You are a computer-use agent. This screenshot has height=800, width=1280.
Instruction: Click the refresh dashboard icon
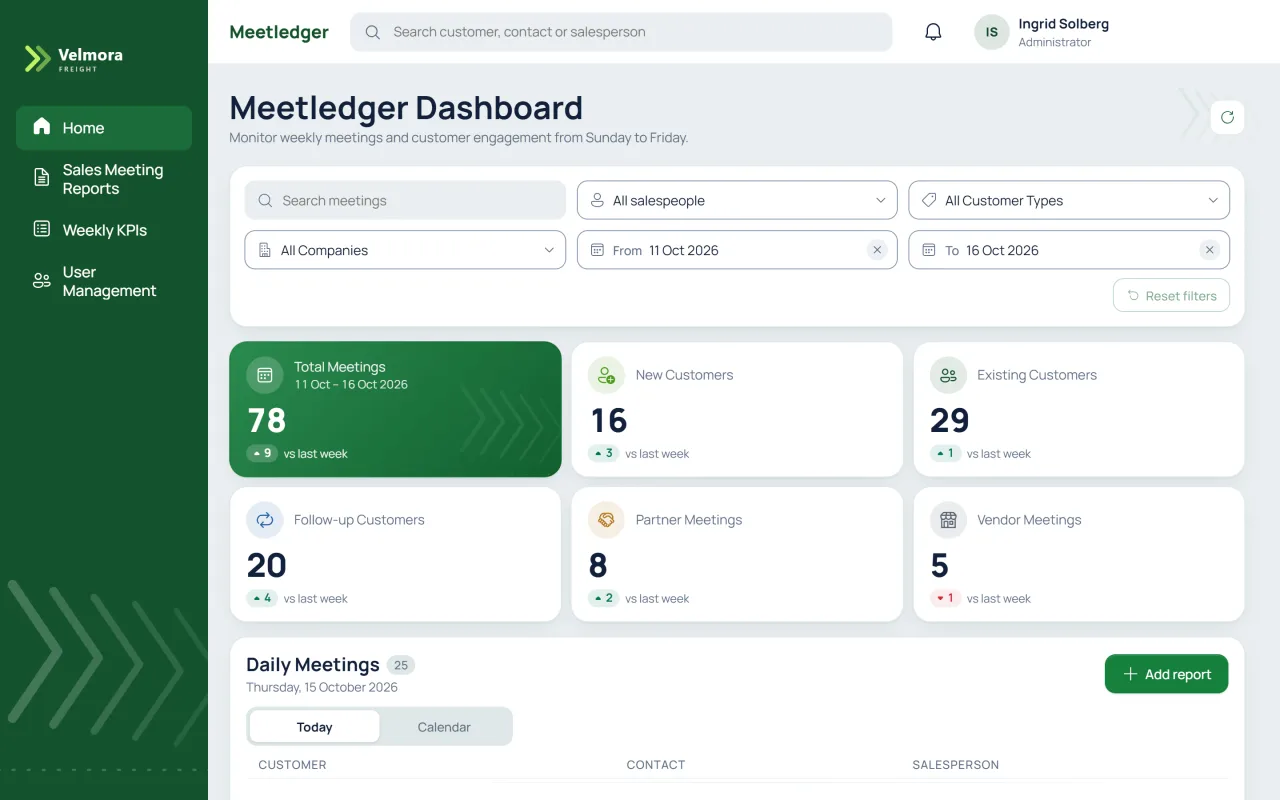(1227, 117)
